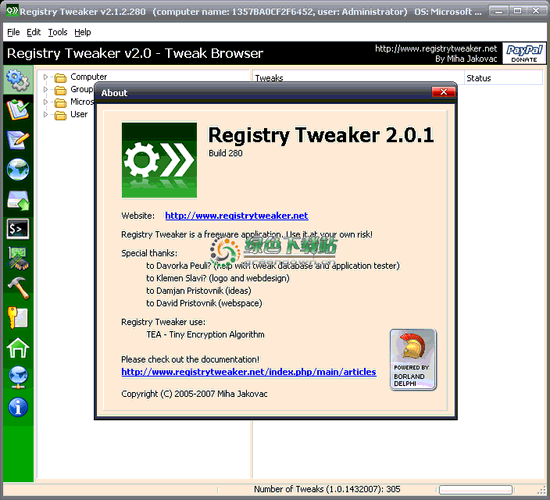Click the David Pristovnik (webspace) line
The image size is (550, 500).
(x=204, y=303)
